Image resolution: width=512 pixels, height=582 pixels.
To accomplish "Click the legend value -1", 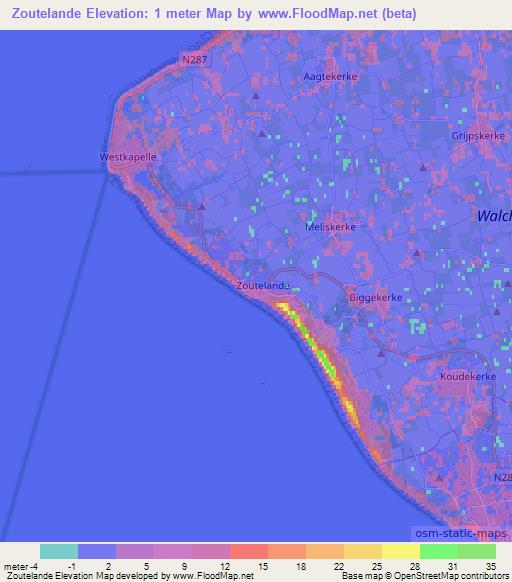I will tap(72, 567).
